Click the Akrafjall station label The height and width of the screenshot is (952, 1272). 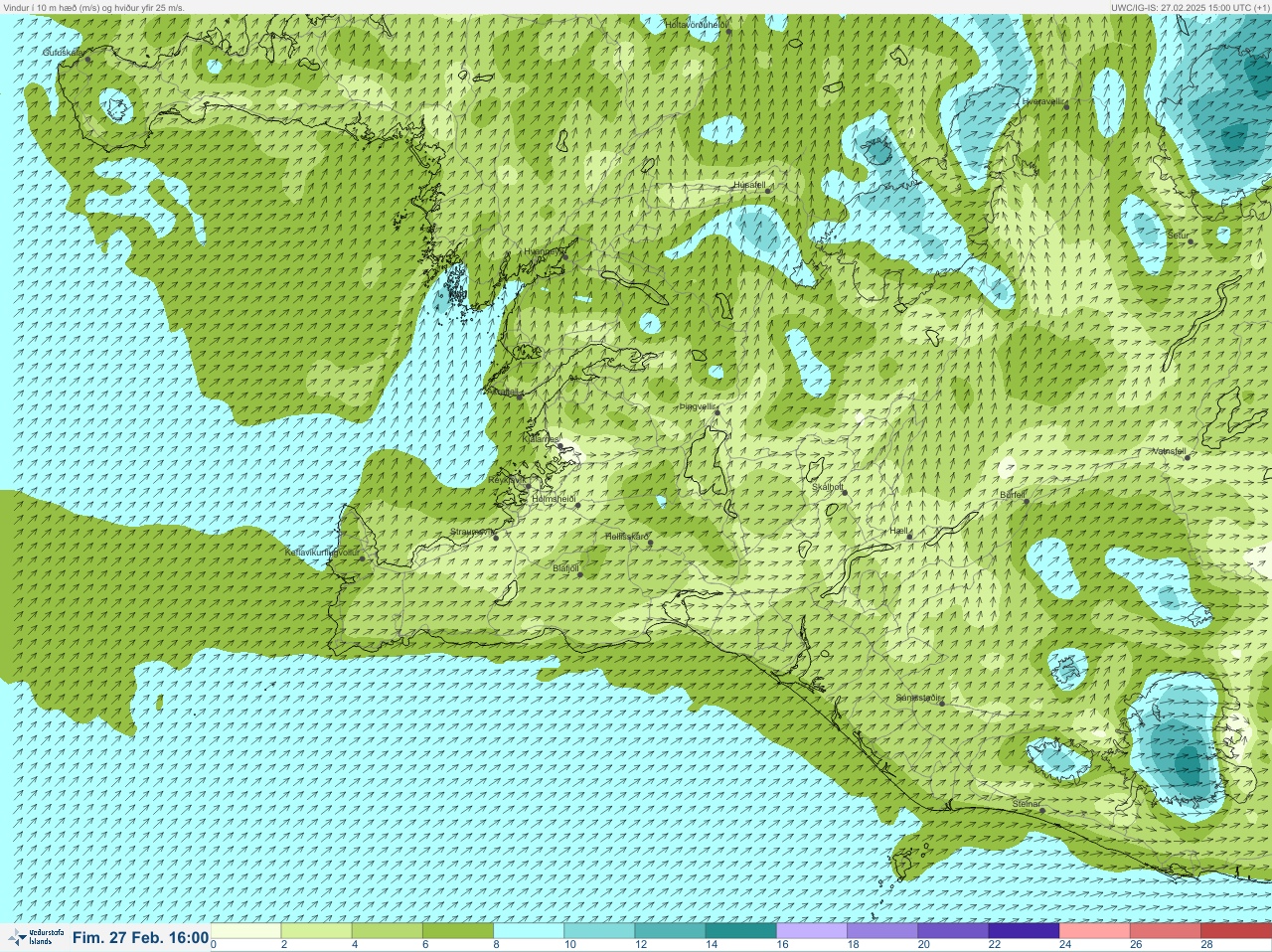pos(505,392)
